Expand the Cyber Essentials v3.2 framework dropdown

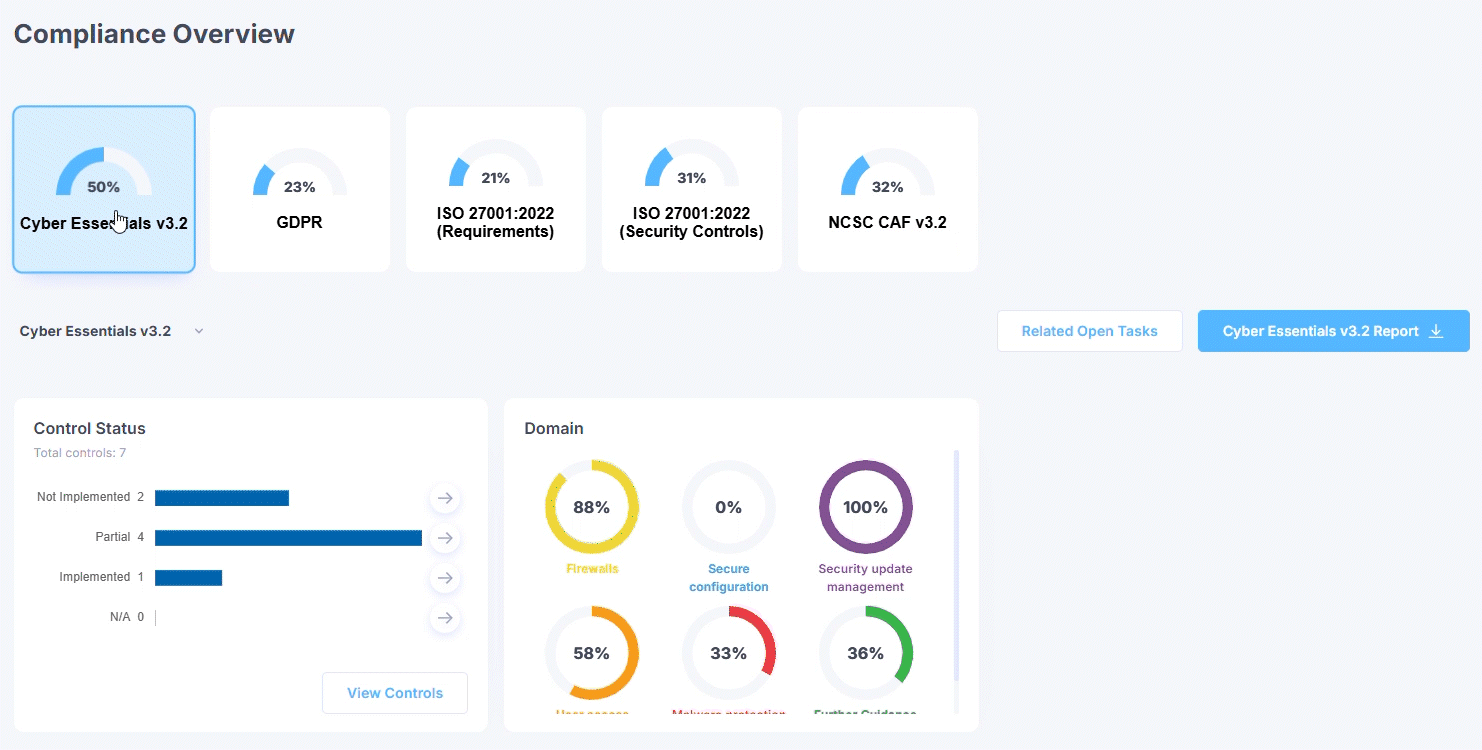coord(199,331)
